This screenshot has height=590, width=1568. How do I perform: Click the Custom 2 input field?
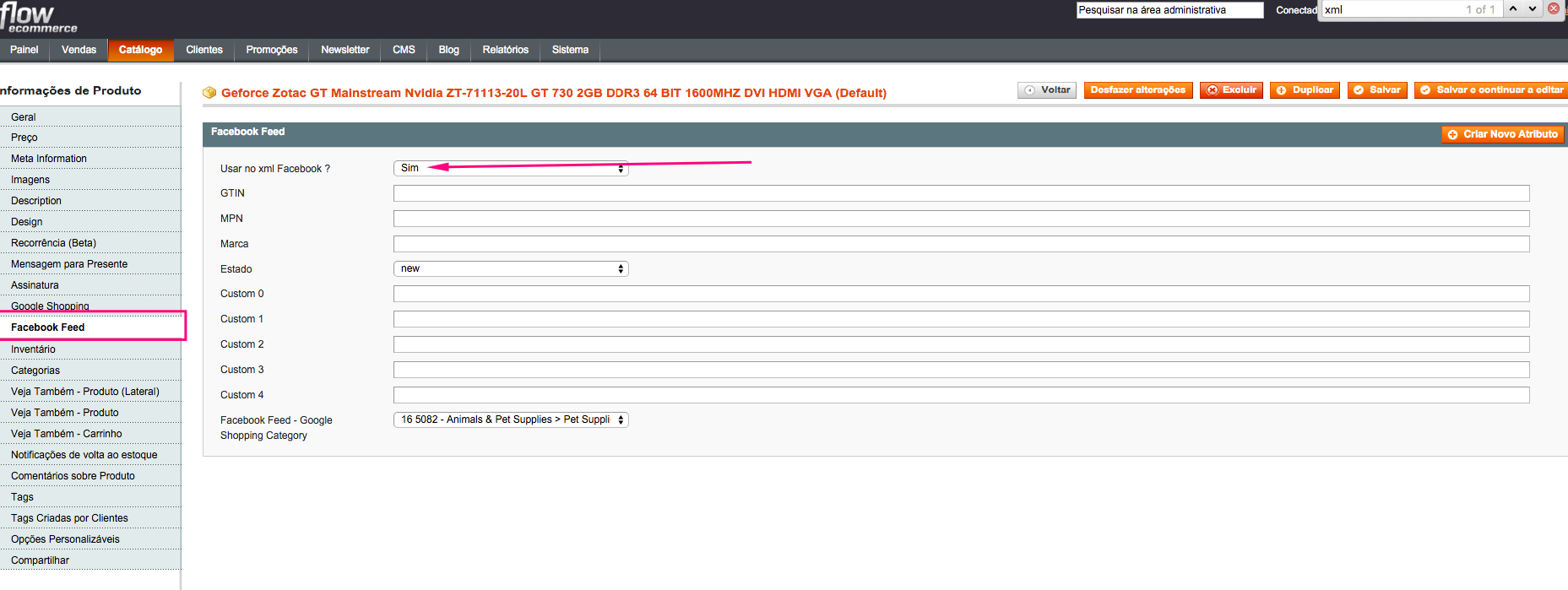click(961, 344)
